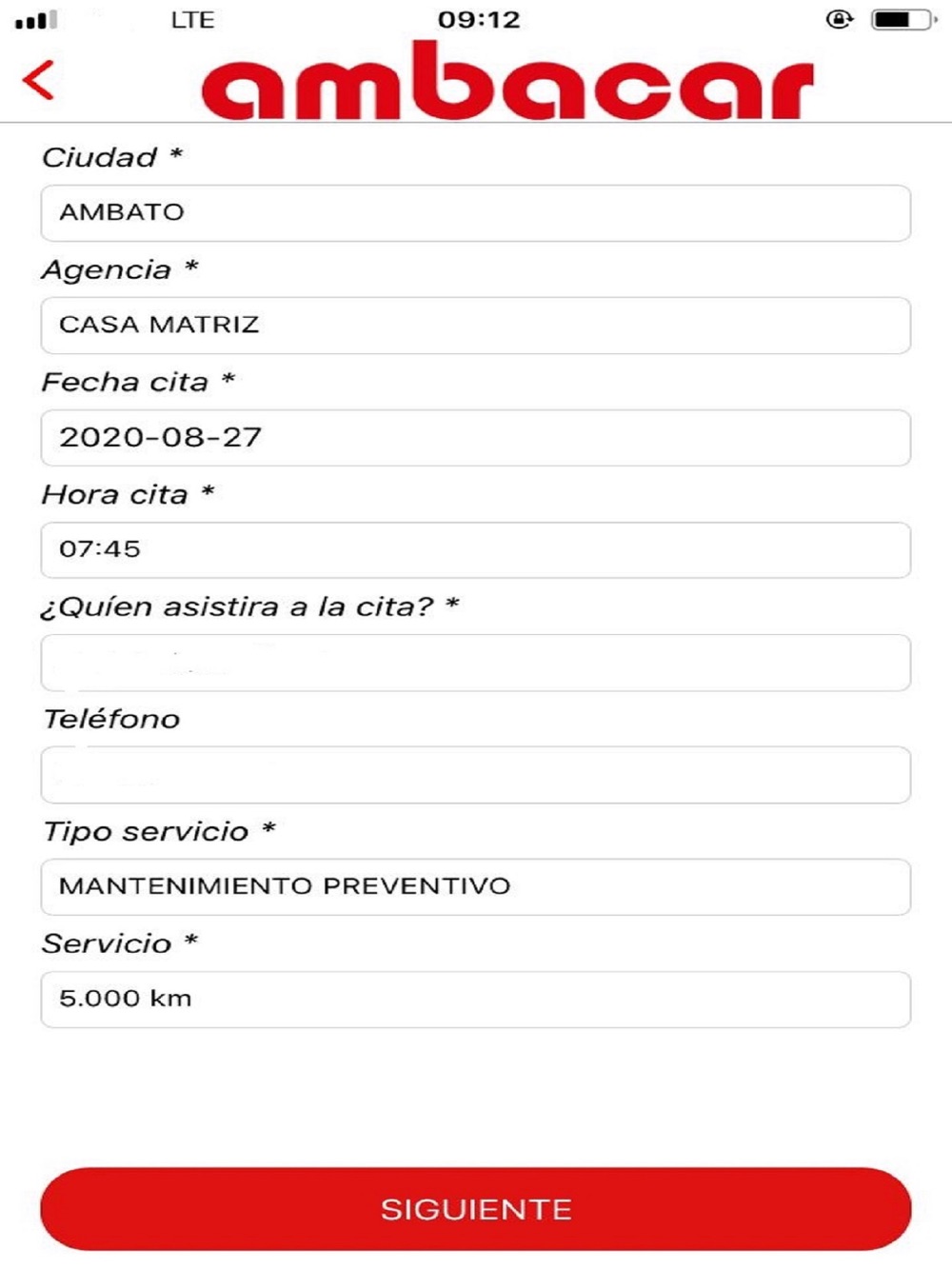Expand the Servicio dropdown showing 5.000 km
This screenshot has height=1270, width=952.
point(475,999)
